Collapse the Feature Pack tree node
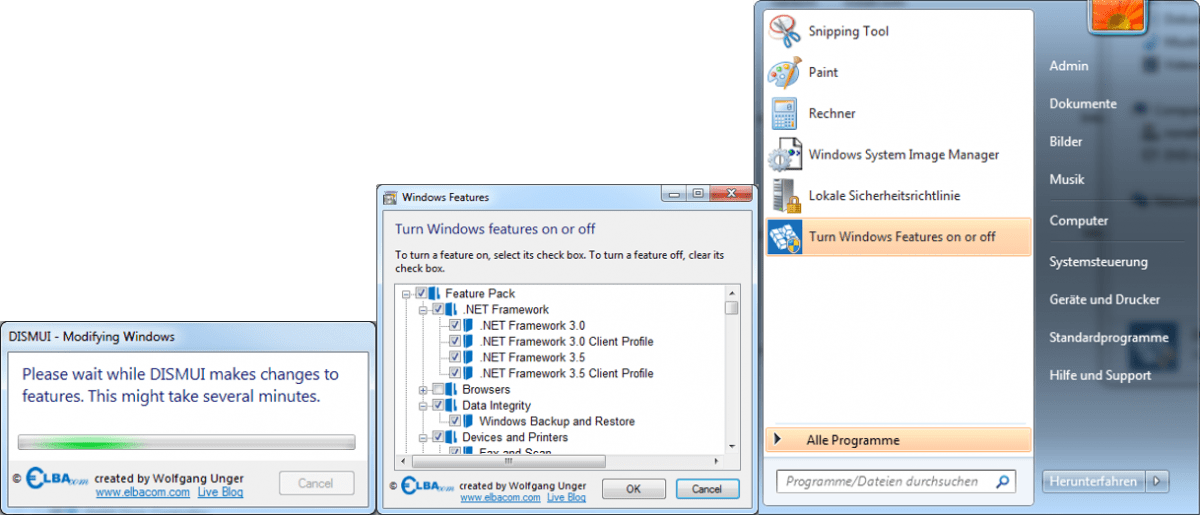The height and width of the screenshot is (515, 1200). point(407,294)
